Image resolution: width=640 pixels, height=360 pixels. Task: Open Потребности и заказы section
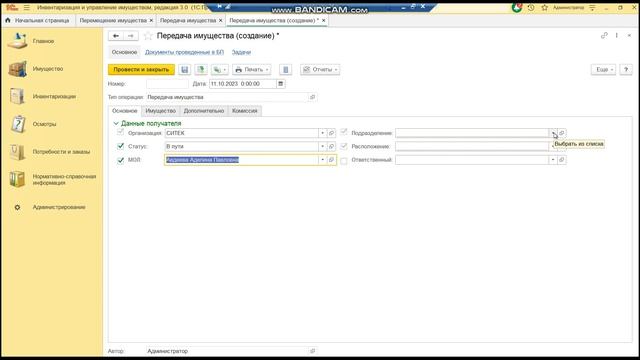point(61,151)
